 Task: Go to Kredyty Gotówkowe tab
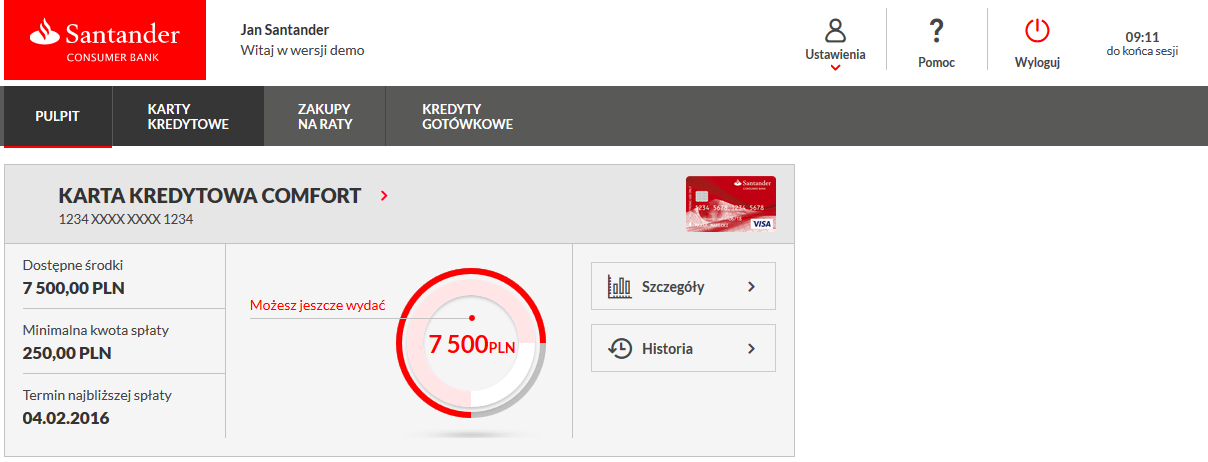467,116
